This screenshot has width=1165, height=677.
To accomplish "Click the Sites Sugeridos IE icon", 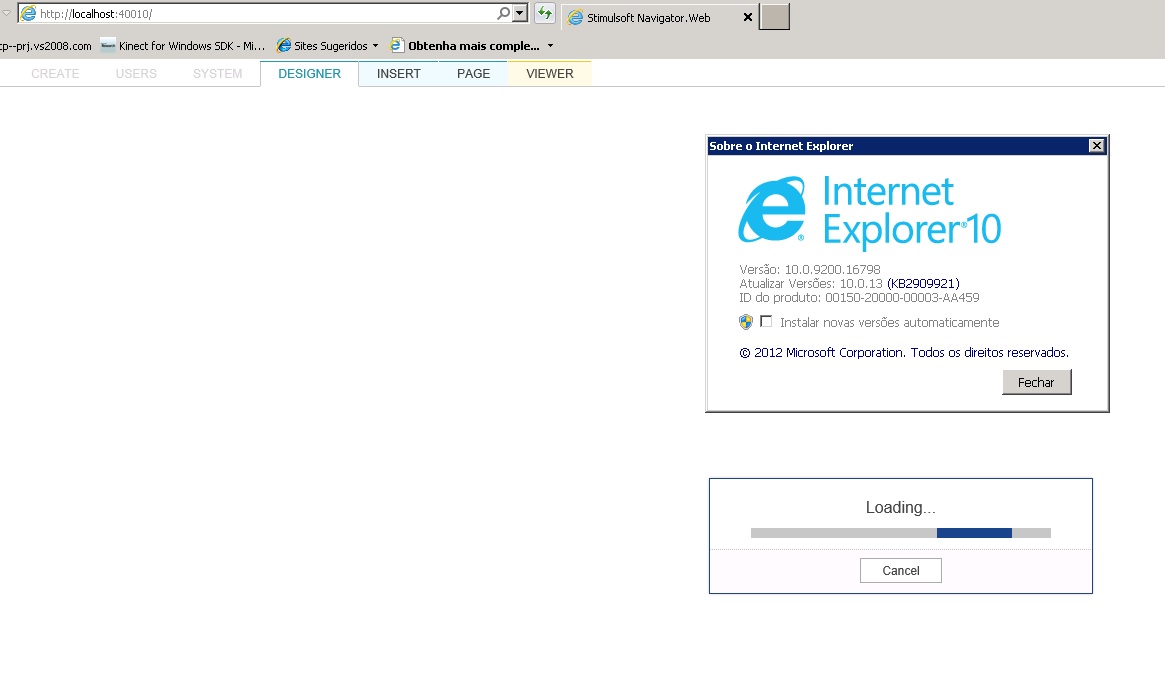I will (283, 45).
